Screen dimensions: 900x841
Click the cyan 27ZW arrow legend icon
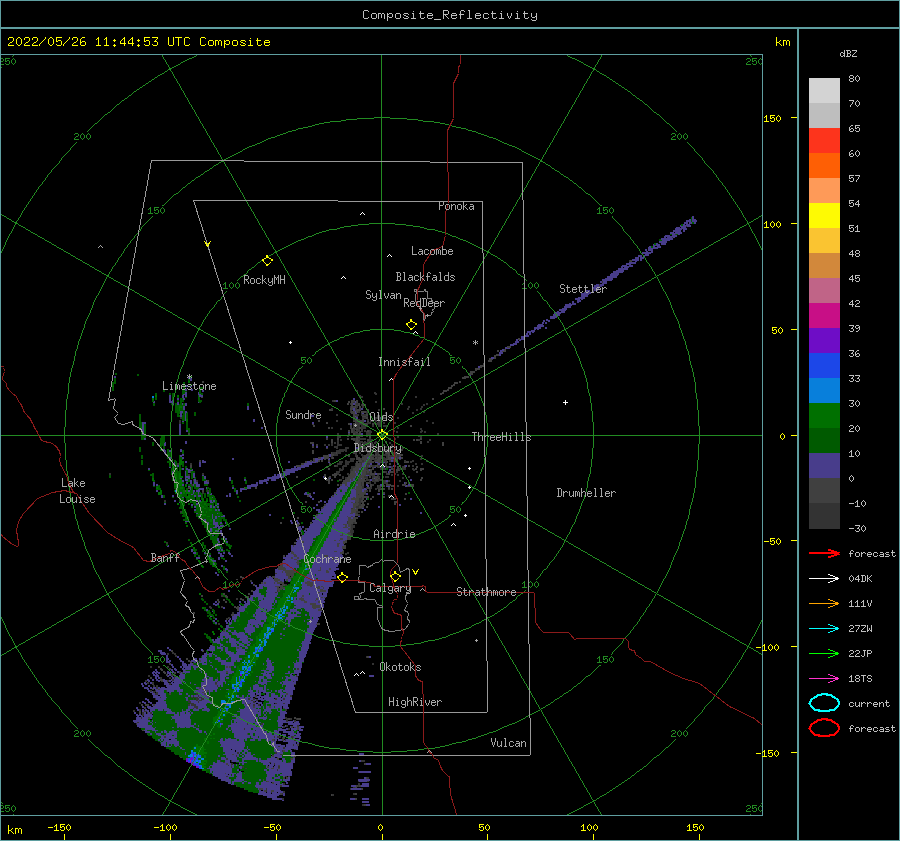point(824,629)
